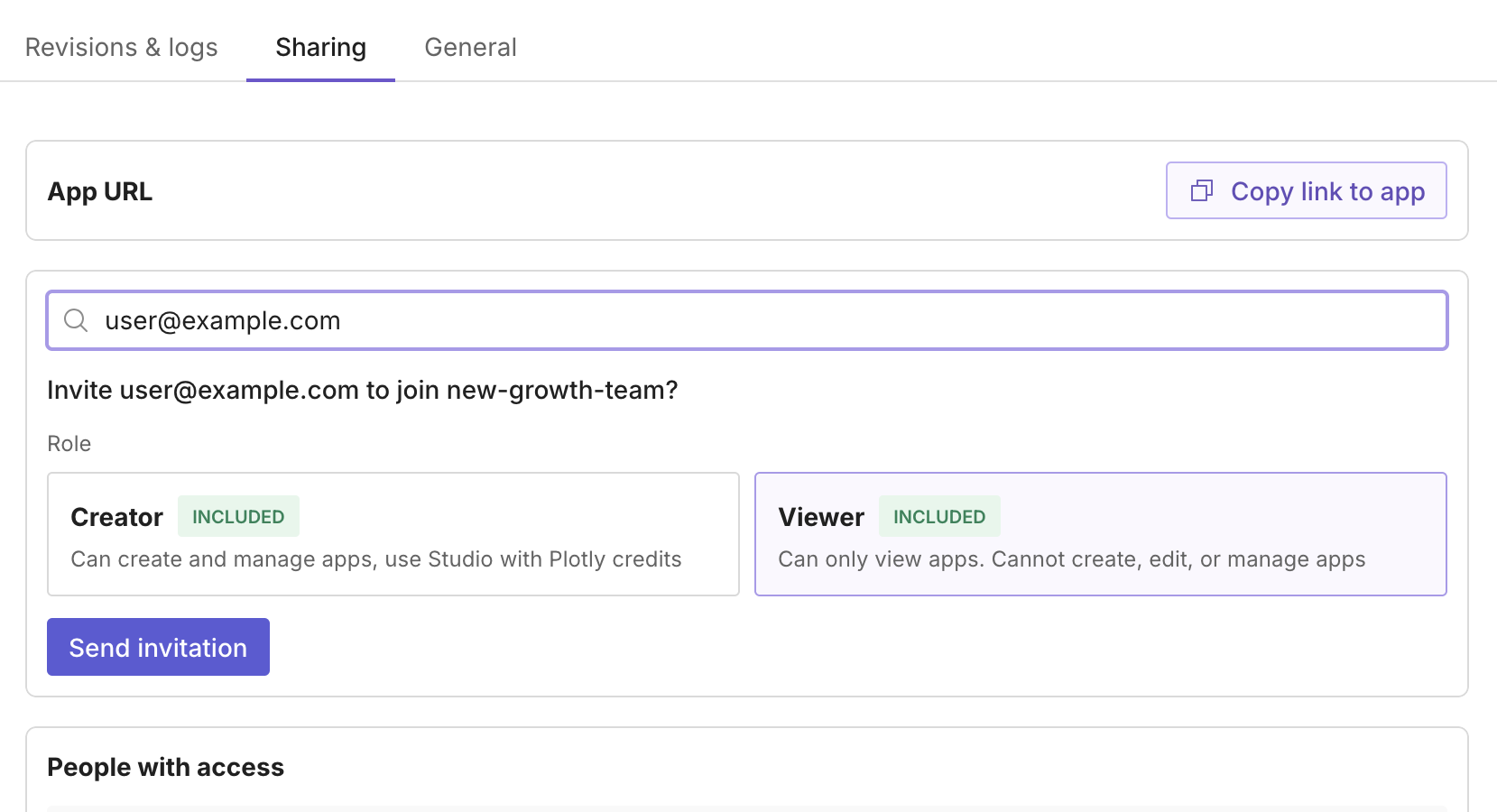Screen dimensions: 1497x812
Task: Click the invite confirmation prompt text
Action: pos(362,390)
